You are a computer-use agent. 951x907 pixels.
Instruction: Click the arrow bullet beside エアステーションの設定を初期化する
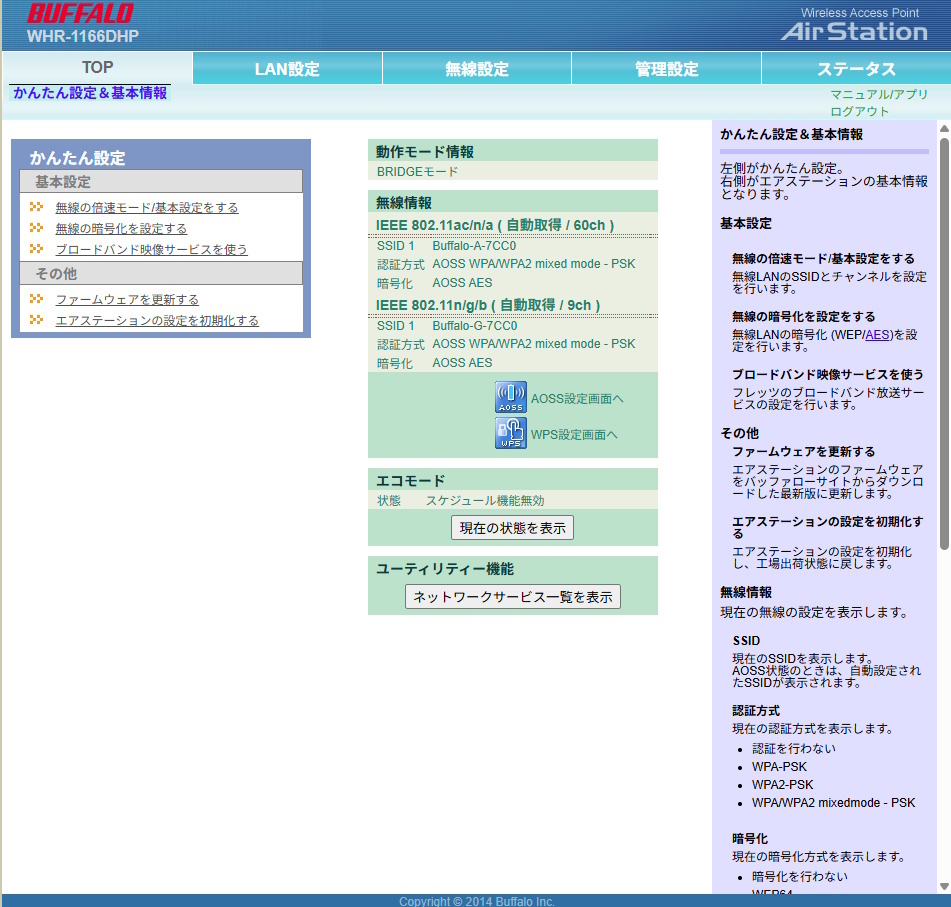point(36,320)
